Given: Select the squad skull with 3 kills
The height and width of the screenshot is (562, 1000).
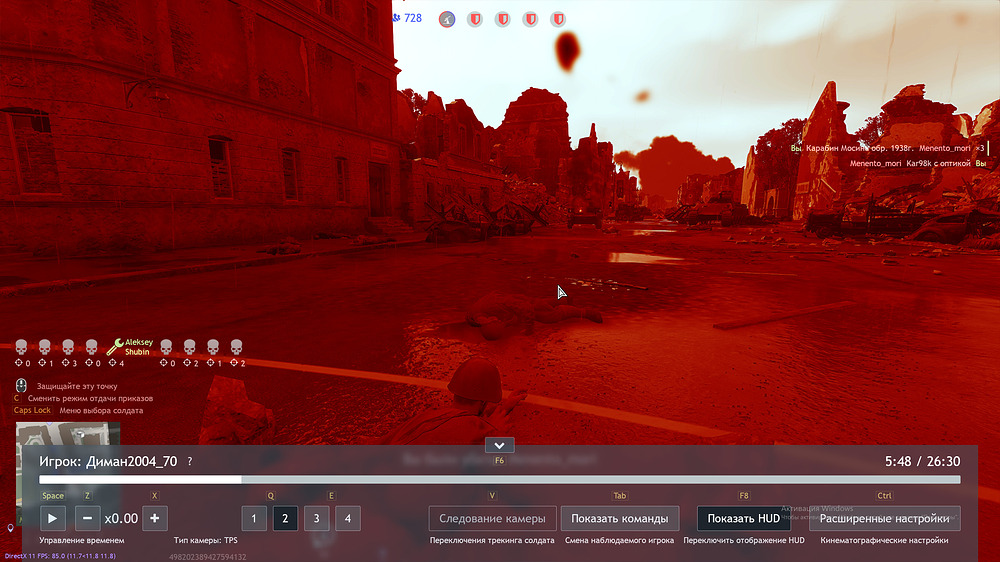Looking at the screenshot, I should pos(68,347).
